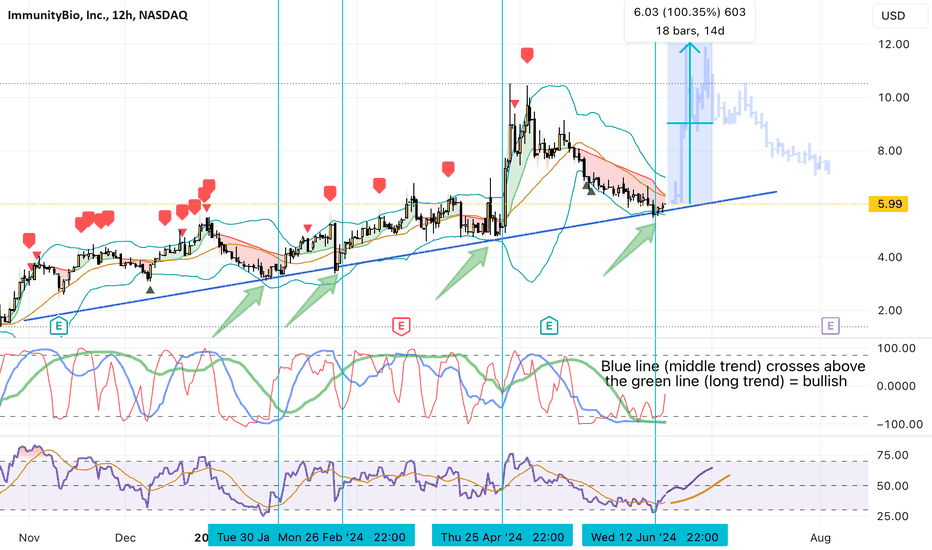Screen dimensions: 932x550
Task: Click the 8.00 price axis label
Action: (x=890, y=150)
